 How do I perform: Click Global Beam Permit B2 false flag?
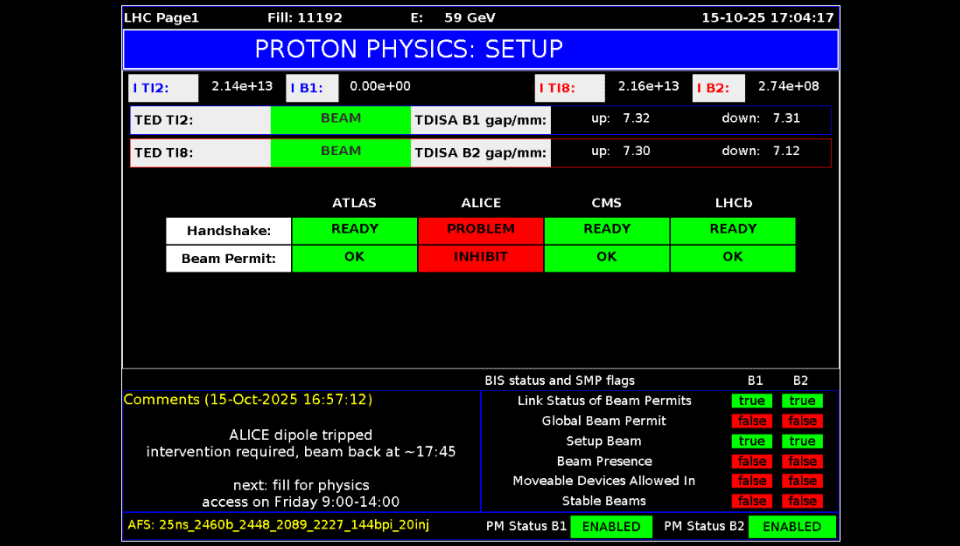[802, 421]
